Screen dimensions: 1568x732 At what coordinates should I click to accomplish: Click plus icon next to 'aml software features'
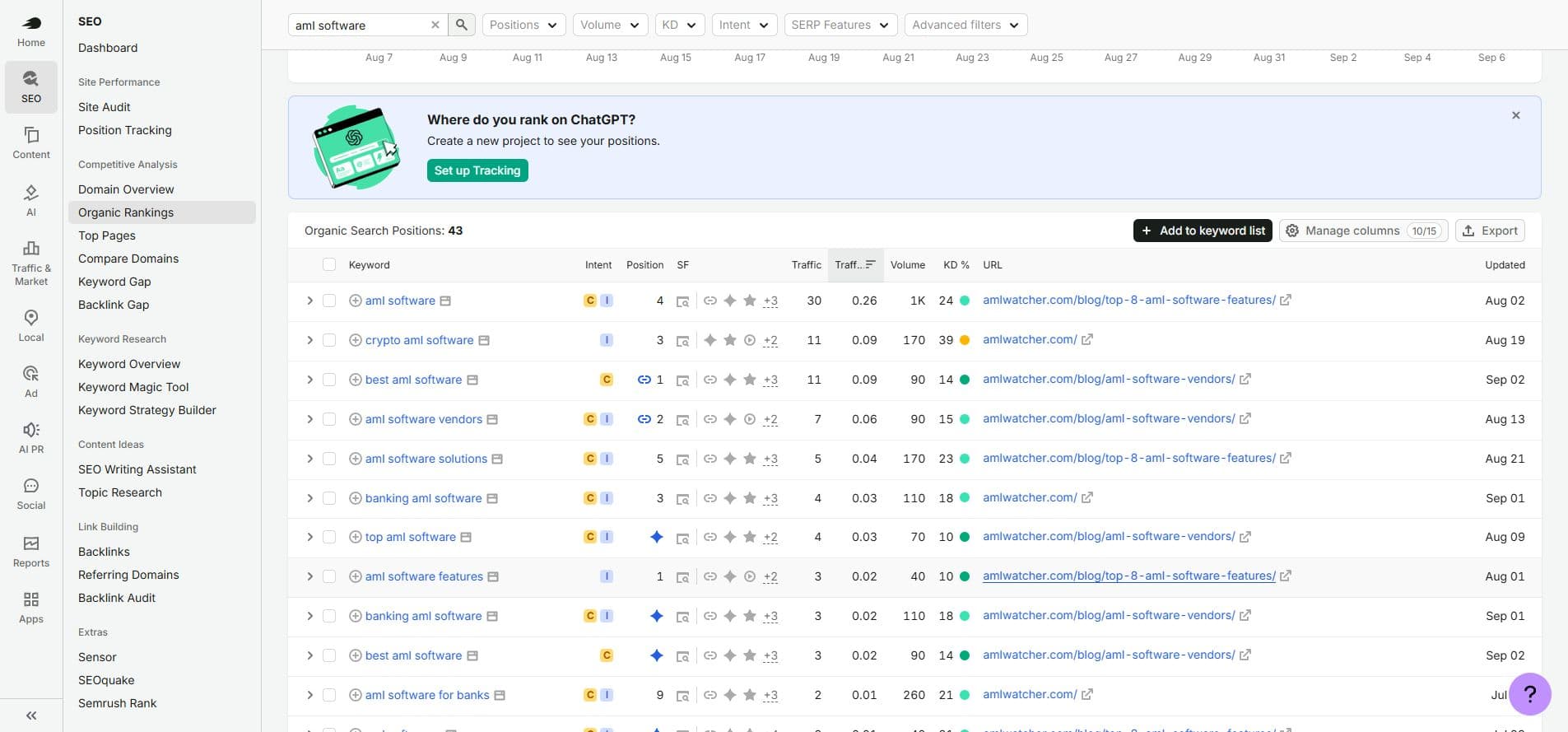(x=356, y=576)
